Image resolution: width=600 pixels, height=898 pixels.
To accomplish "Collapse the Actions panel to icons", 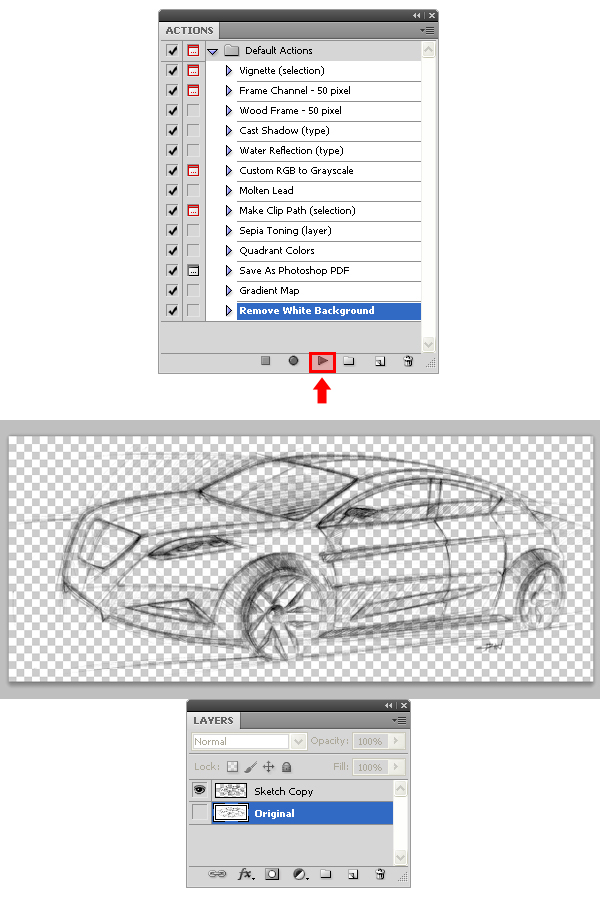I will pos(416,15).
